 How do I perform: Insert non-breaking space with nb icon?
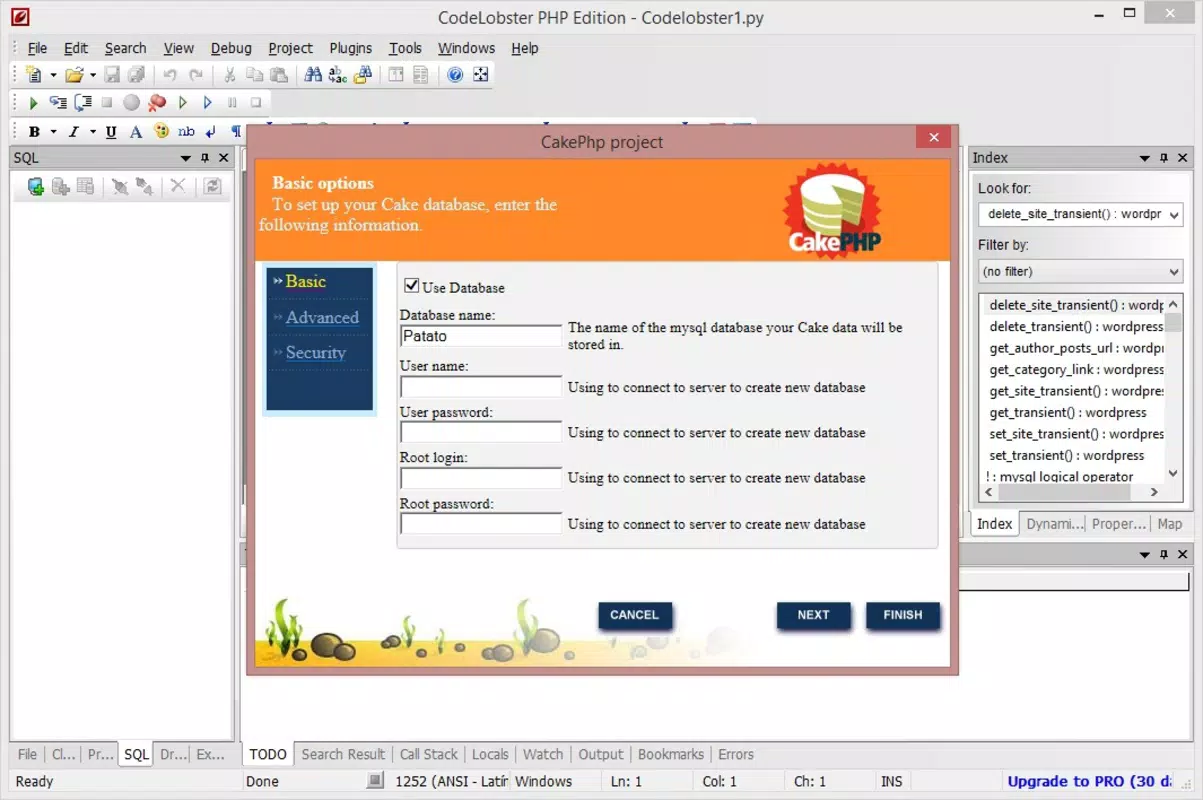(186, 131)
